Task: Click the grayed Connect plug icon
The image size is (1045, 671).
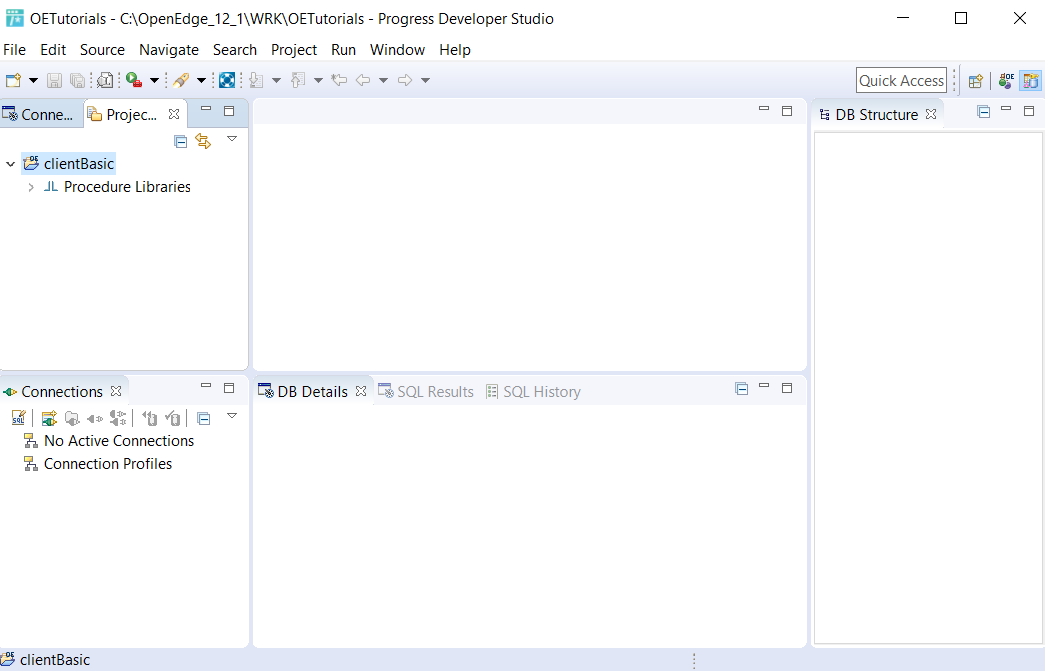Action: point(95,418)
